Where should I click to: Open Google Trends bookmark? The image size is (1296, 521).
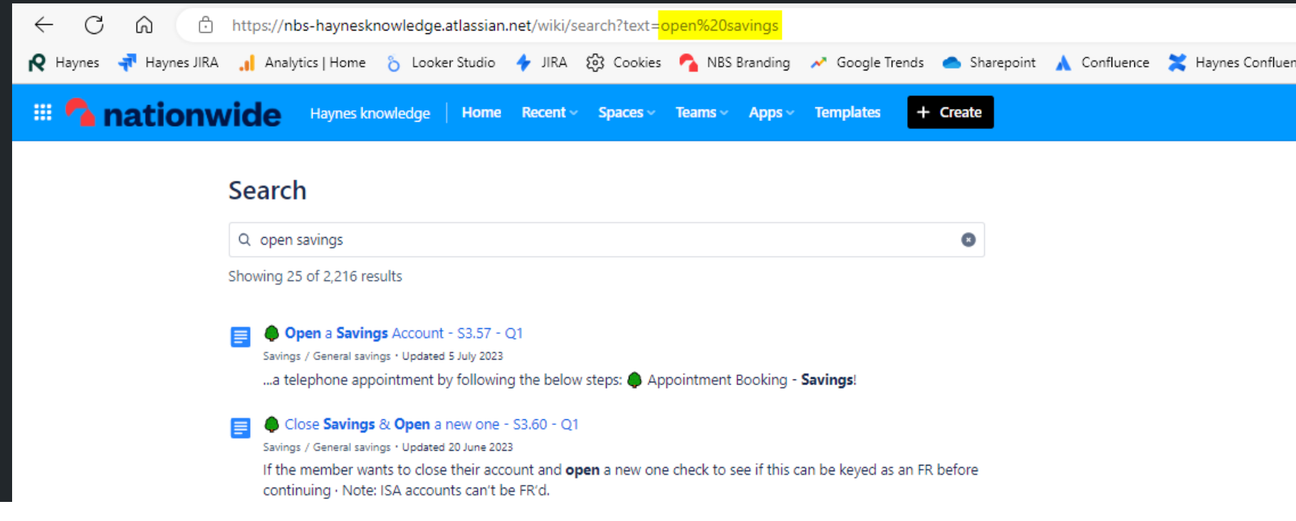866,62
